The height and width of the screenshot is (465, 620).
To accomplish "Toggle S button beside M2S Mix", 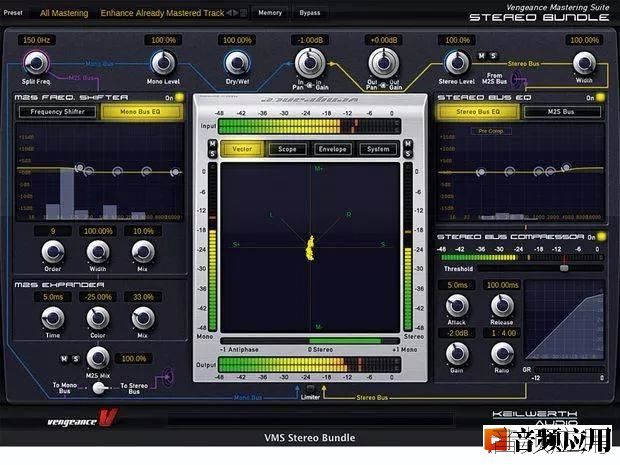I will click(x=76, y=359).
